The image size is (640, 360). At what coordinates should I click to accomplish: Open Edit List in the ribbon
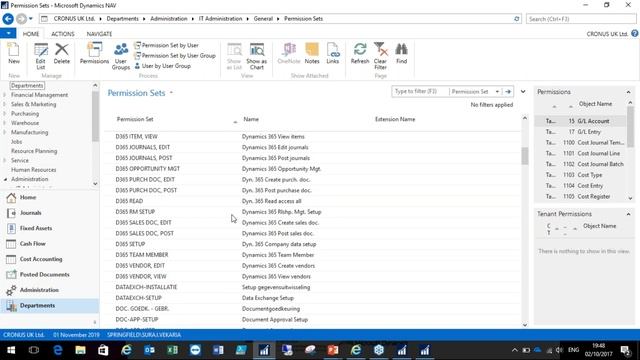pyautogui.click(x=40, y=56)
